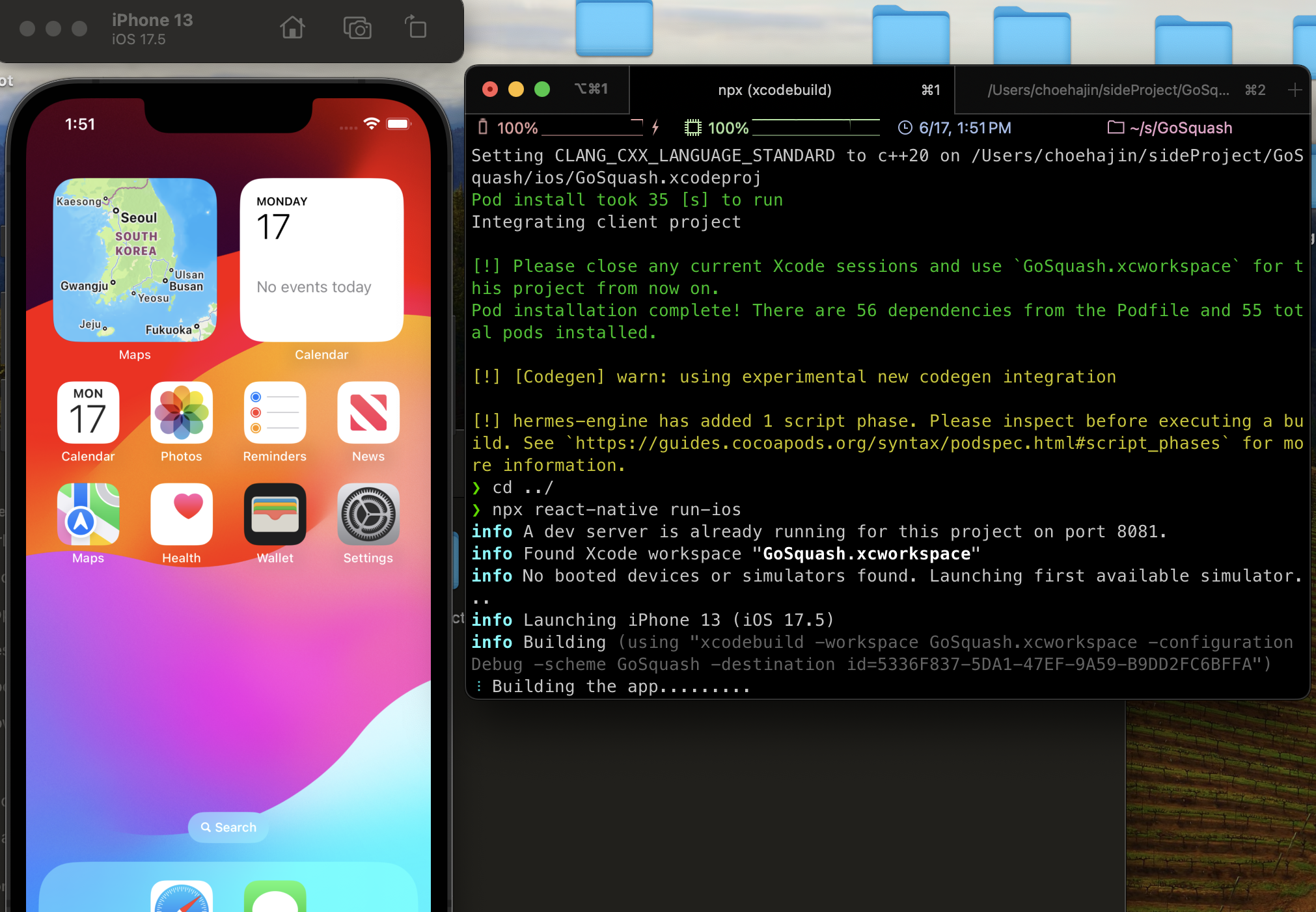
Task: Click the iPhone 1:51 status bar time
Action: click(80, 124)
